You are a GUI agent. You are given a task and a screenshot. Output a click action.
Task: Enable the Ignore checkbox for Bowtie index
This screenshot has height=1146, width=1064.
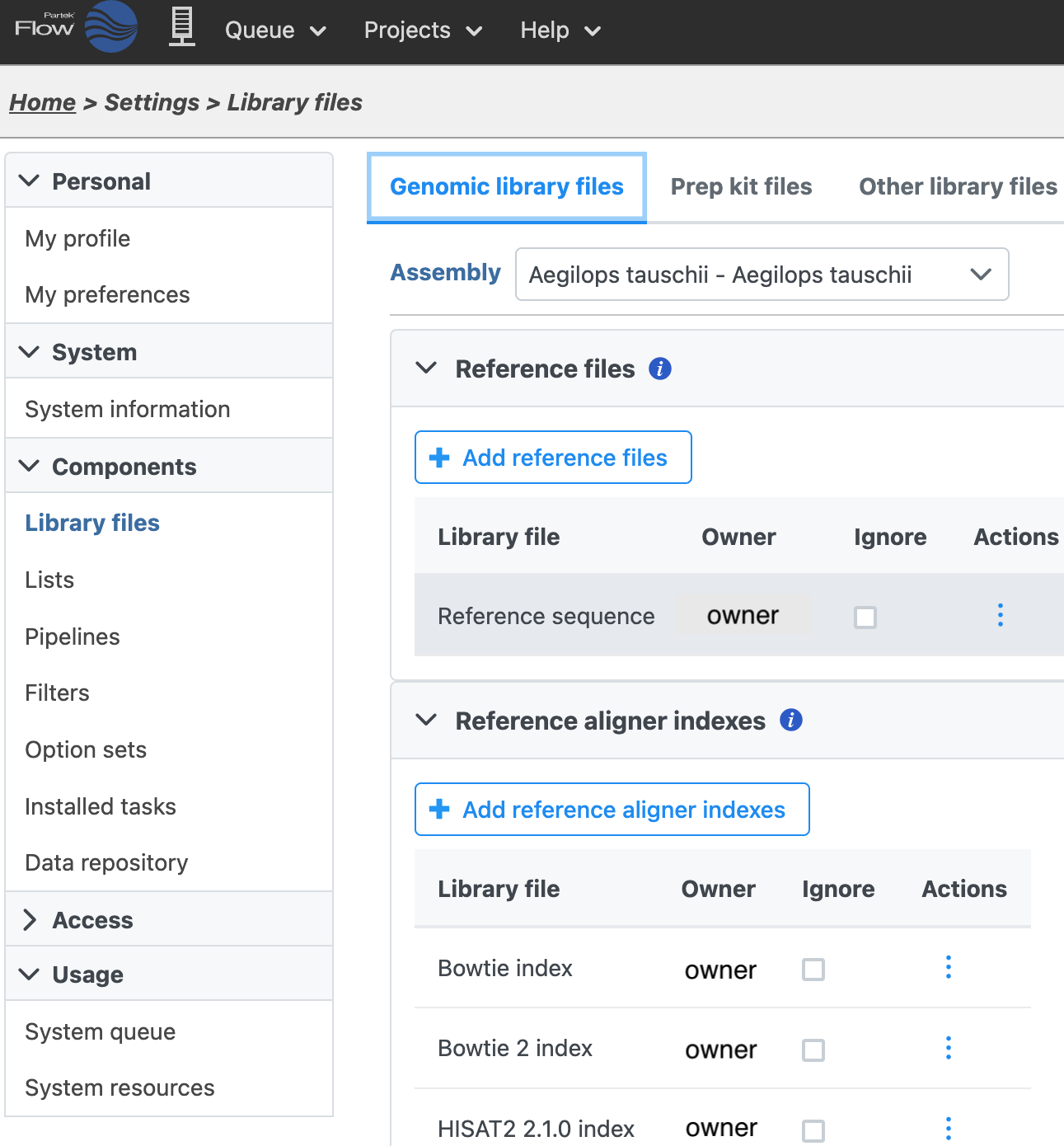813,970
